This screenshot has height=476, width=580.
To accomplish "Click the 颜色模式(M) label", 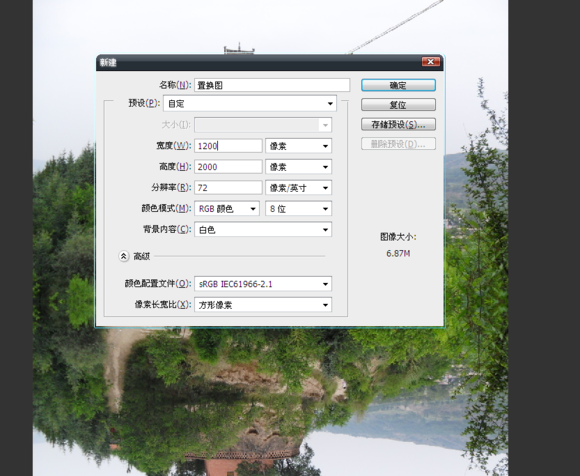I will click(166, 209).
